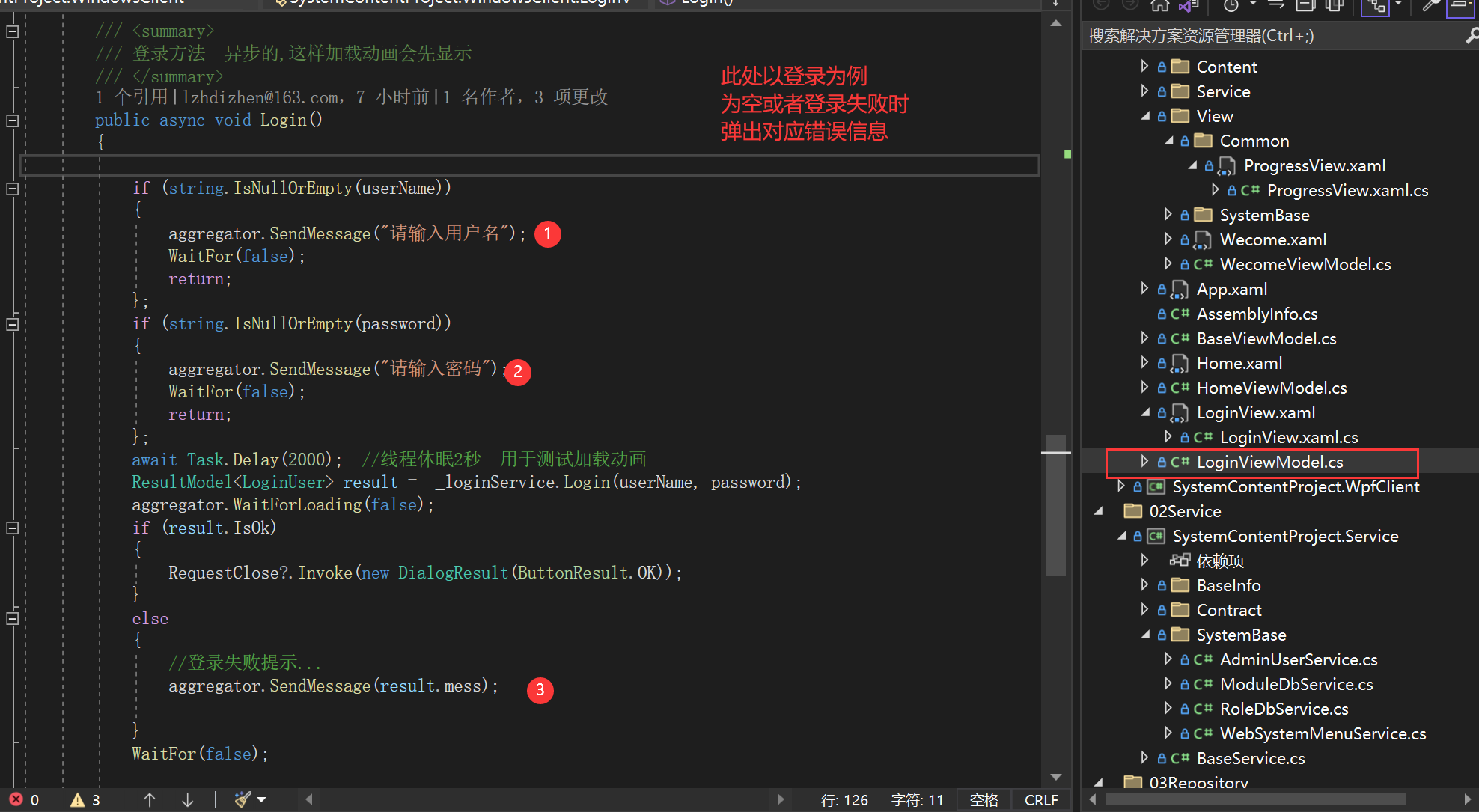The width and height of the screenshot is (1479, 812).
Task: Navigate to next issue with down arrow
Action: tap(188, 800)
